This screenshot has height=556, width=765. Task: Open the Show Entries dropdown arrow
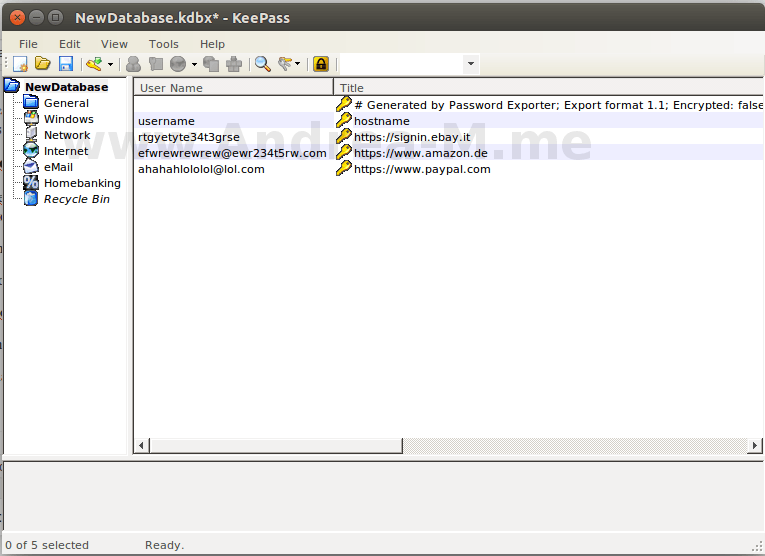coord(297,64)
